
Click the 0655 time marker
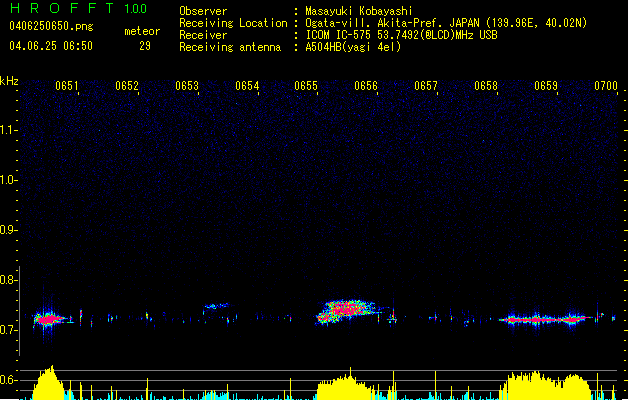tap(306, 86)
